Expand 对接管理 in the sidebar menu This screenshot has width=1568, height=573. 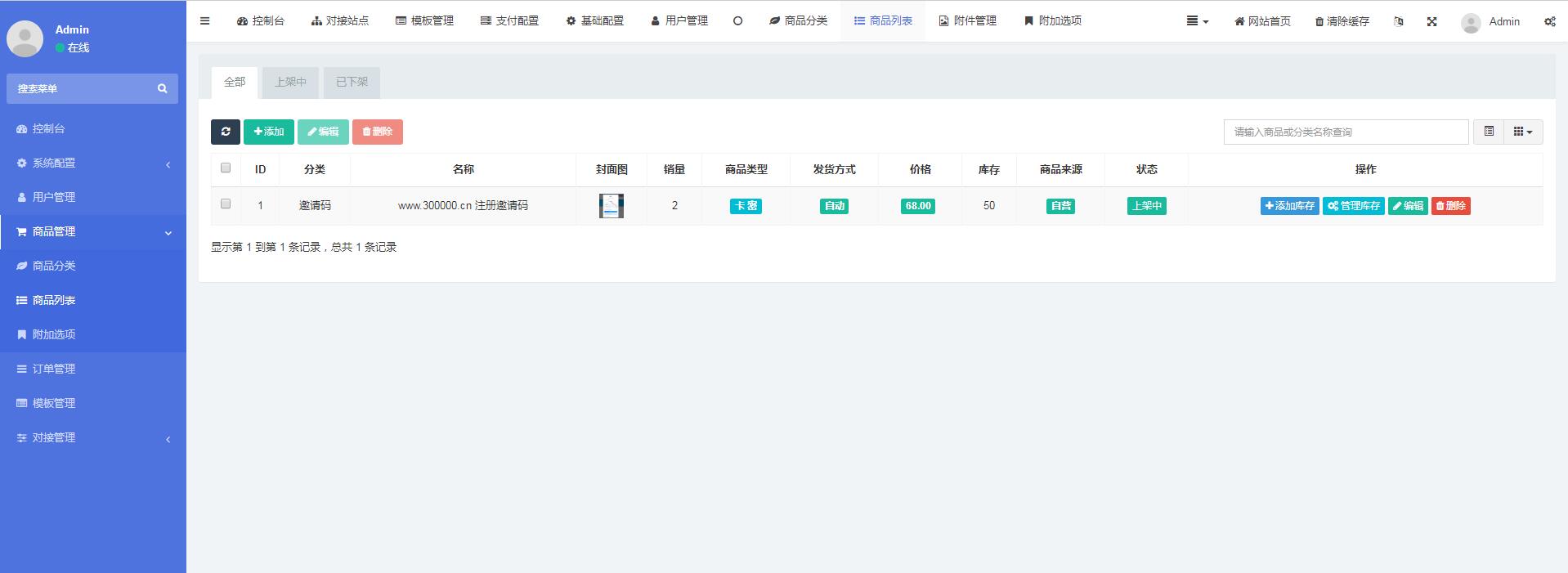pyautogui.click(x=93, y=438)
